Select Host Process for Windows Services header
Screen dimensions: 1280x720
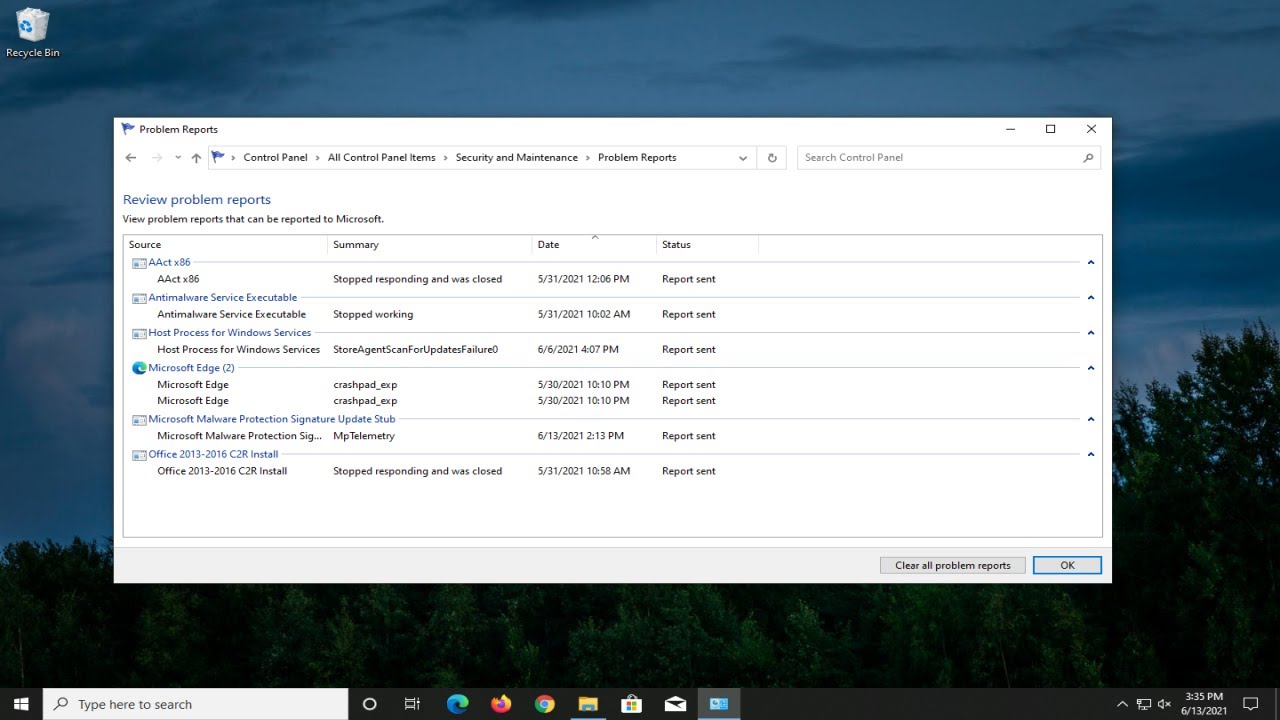pyautogui.click(x=229, y=333)
